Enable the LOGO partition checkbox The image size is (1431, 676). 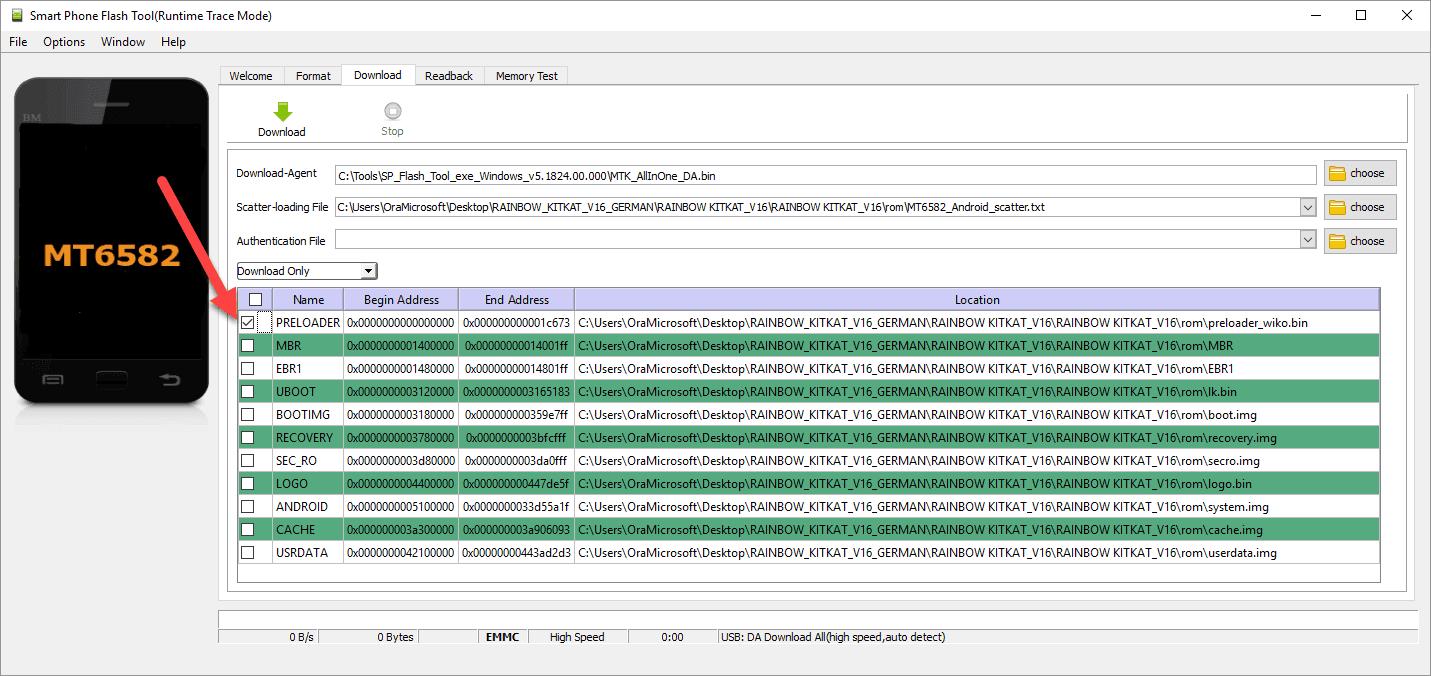(248, 483)
